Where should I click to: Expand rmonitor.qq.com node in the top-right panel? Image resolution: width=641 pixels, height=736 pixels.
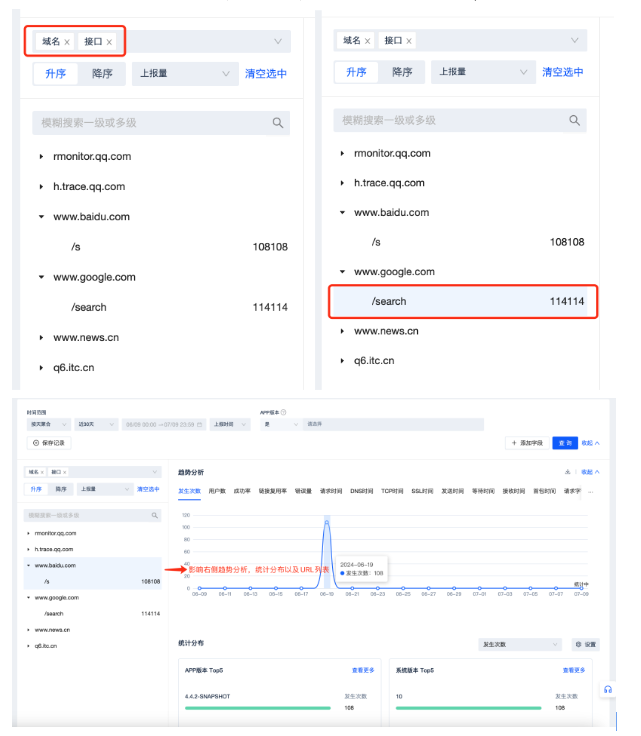point(343,154)
